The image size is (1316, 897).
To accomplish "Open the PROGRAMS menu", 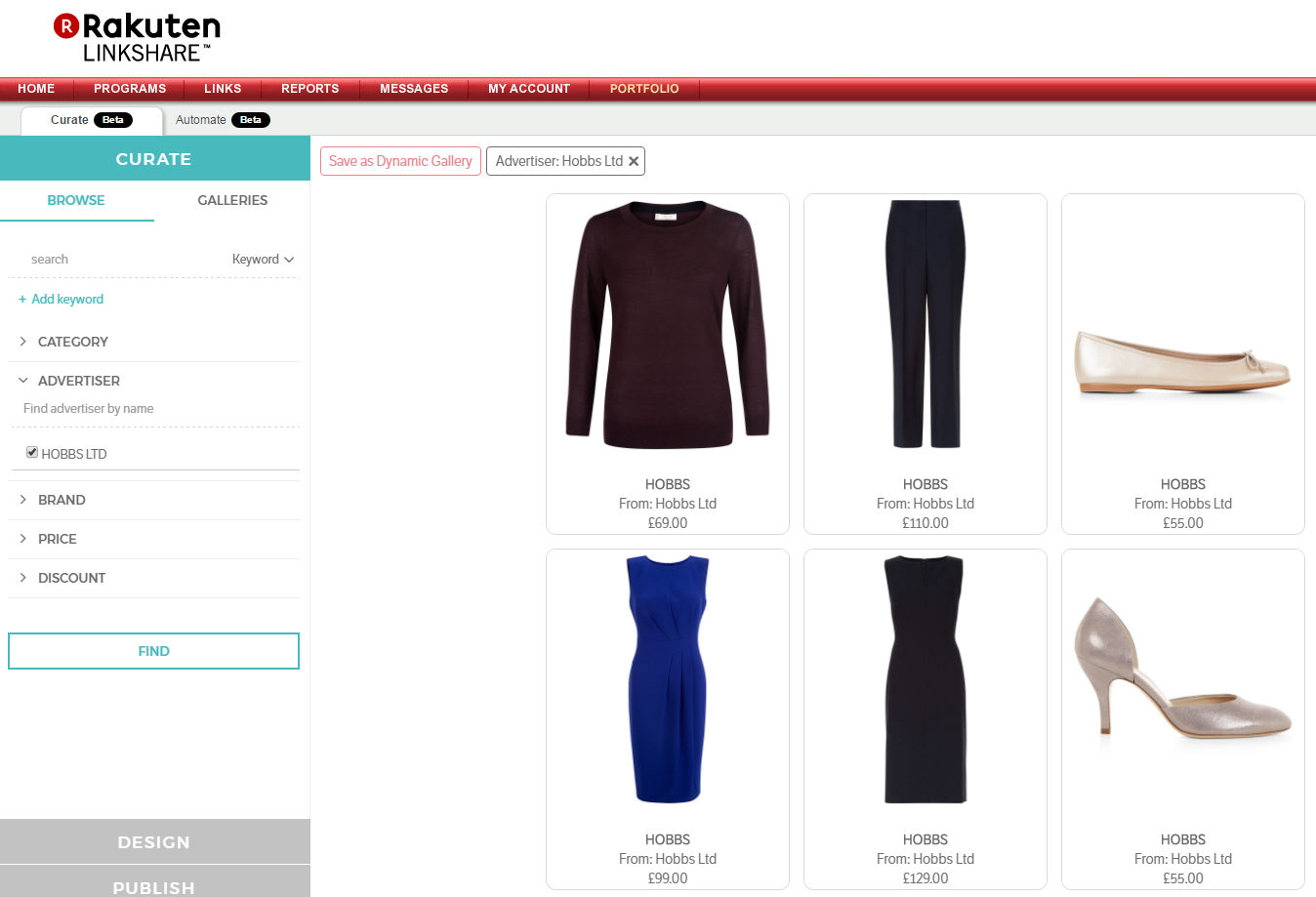I will click(x=130, y=89).
